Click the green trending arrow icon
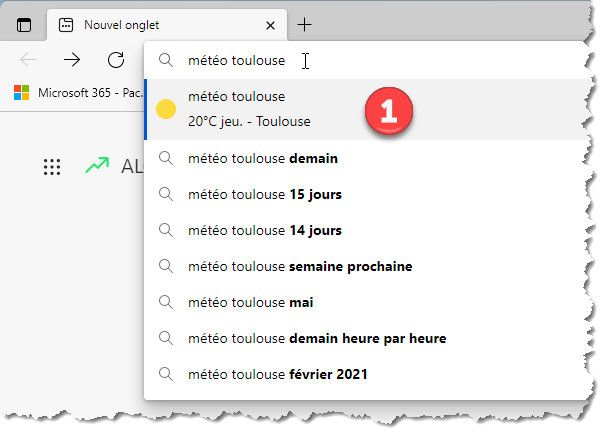Screen dimensions: 608x434 click(97, 166)
